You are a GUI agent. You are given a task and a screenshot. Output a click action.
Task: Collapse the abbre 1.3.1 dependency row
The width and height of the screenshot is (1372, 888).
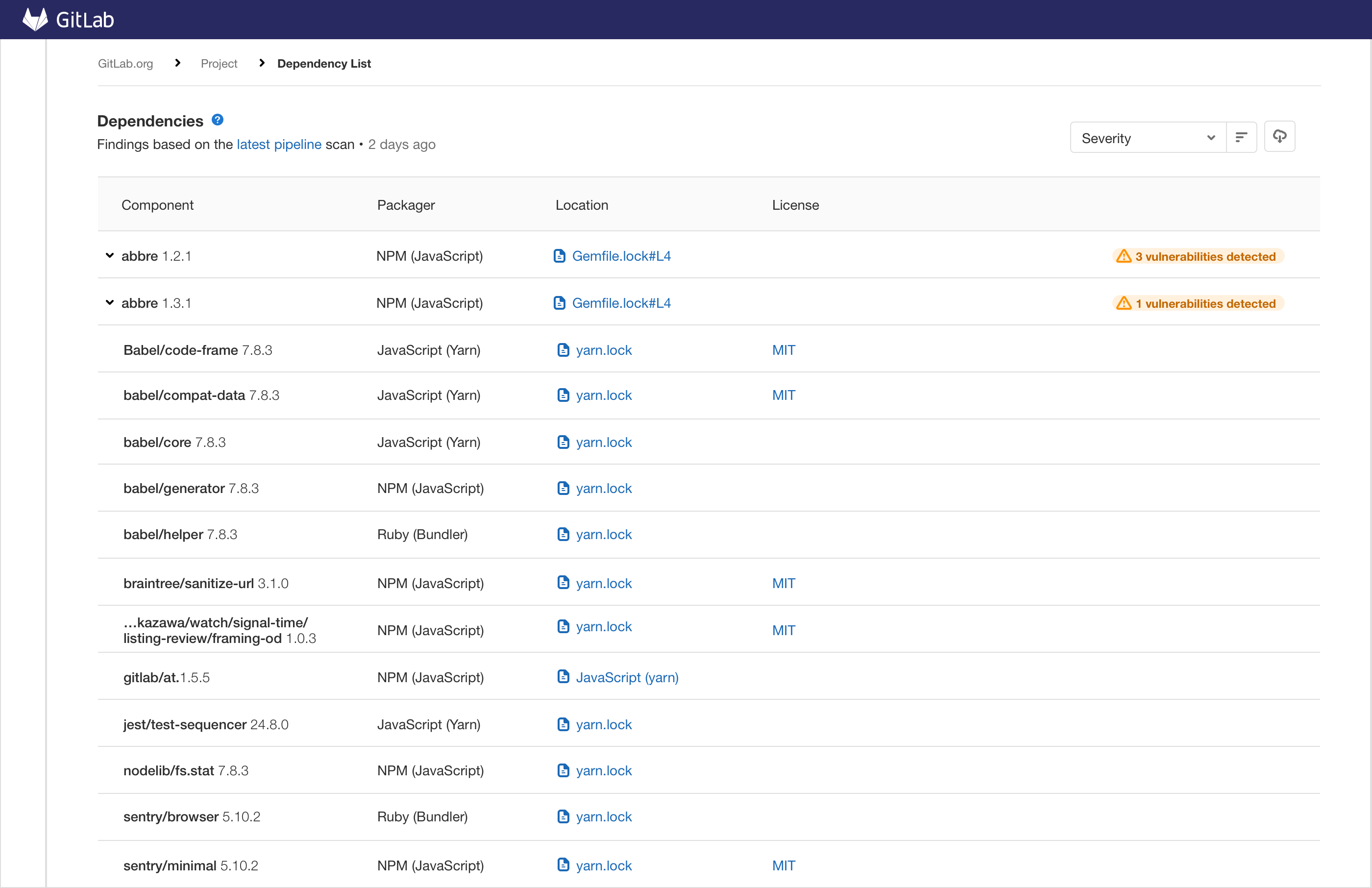[x=110, y=303]
